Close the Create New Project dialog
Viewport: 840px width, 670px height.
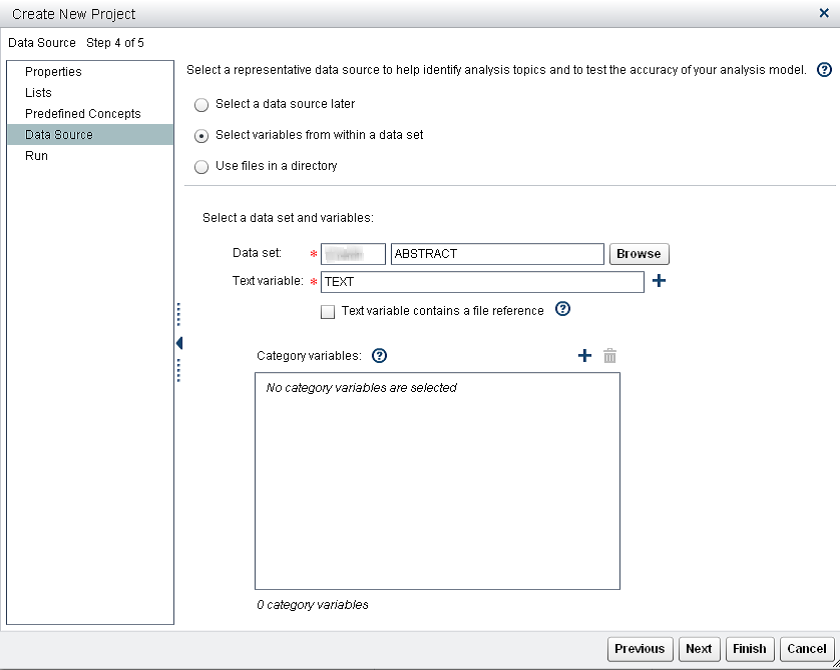pos(824,13)
